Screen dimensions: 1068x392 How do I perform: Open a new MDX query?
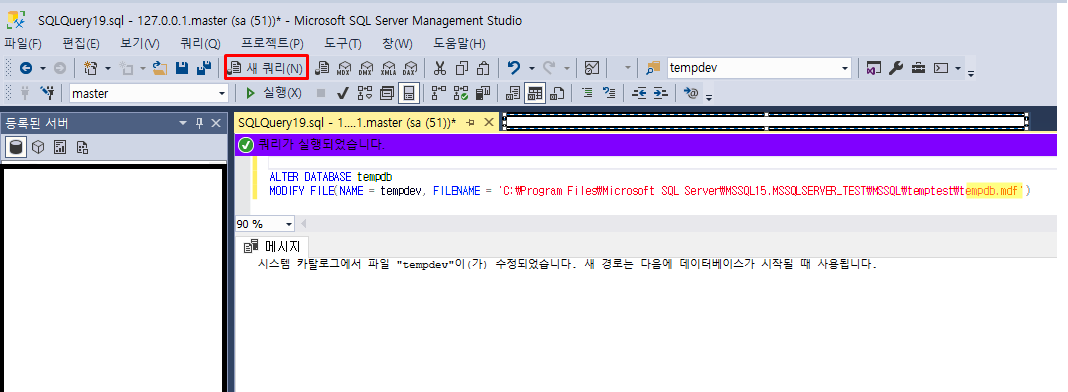point(345,68)
